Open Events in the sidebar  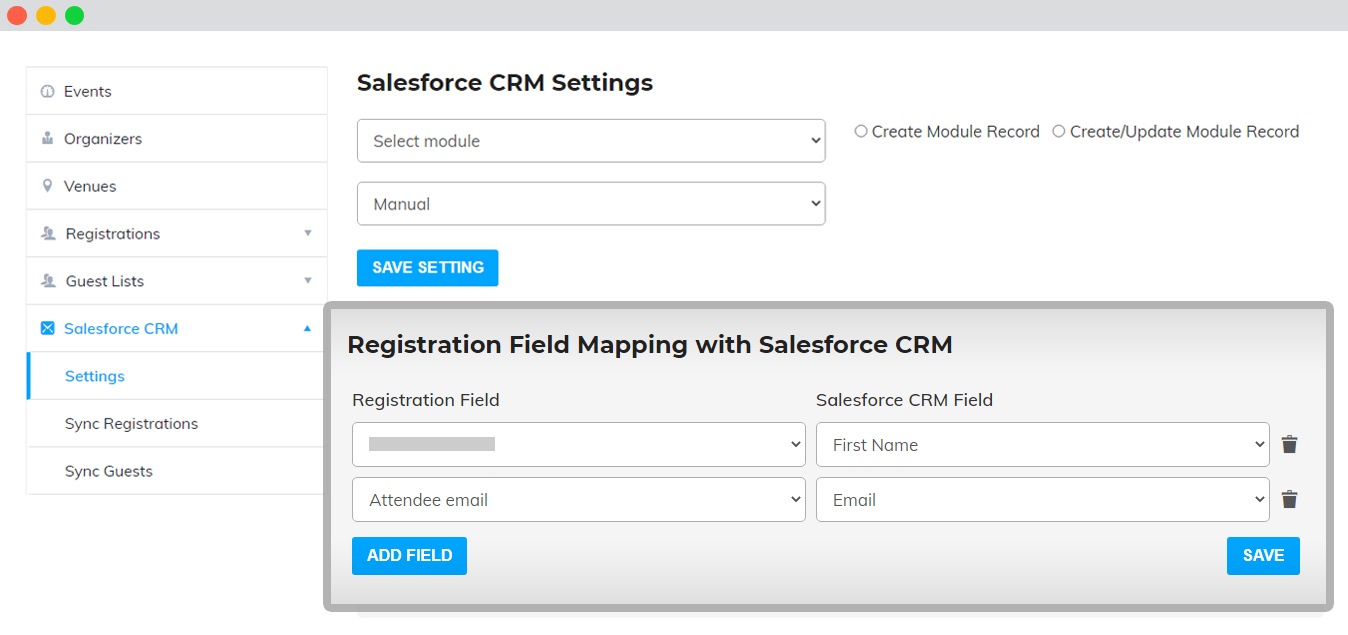click(177, 91)
